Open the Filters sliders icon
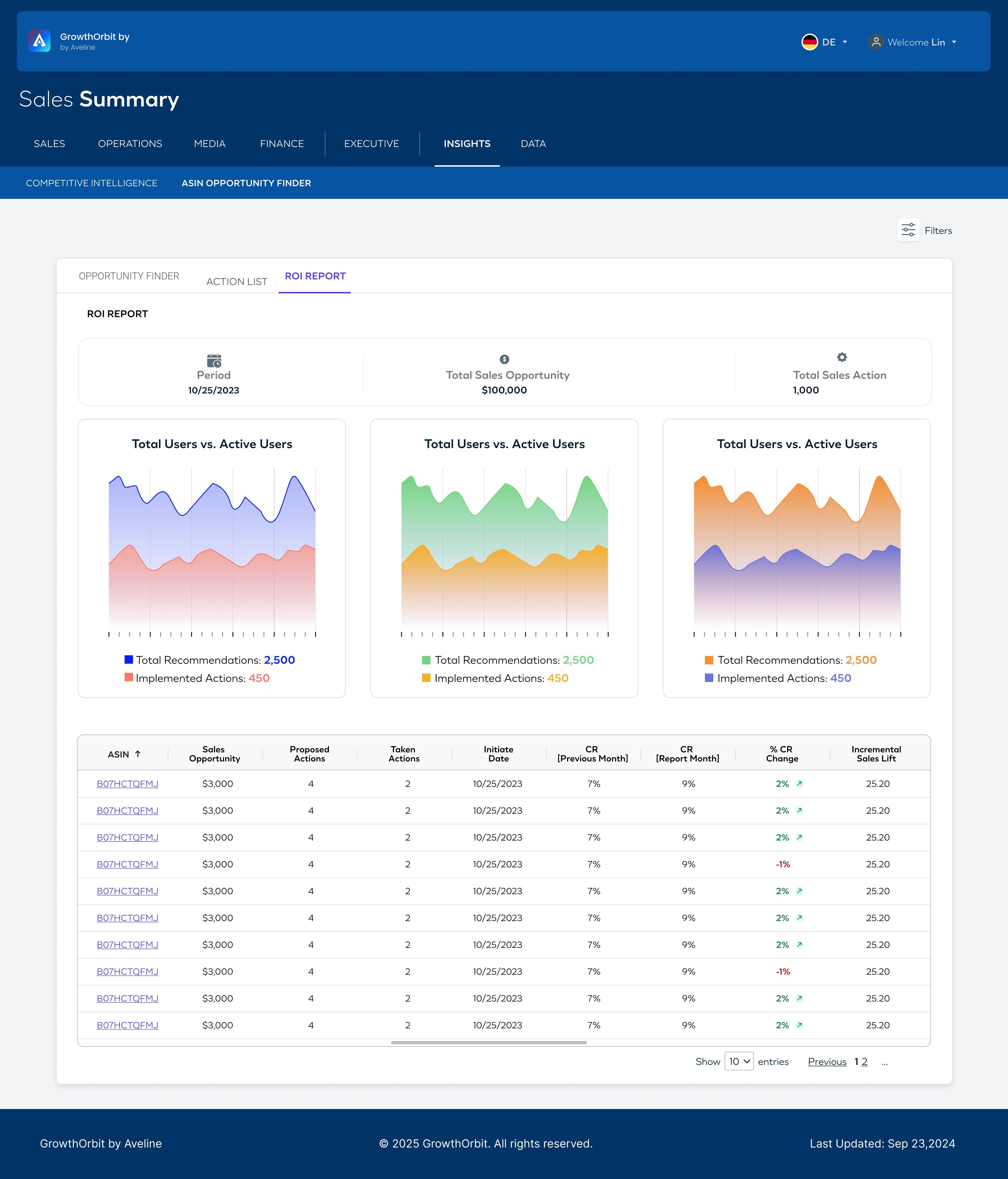This screenshot has width=1008, height=1179. click(x=908, y=230)
